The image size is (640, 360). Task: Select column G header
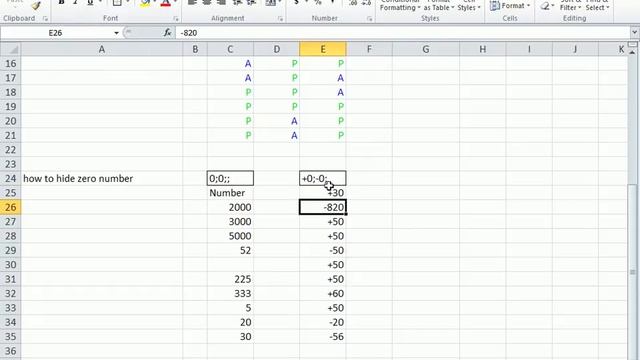426,49
